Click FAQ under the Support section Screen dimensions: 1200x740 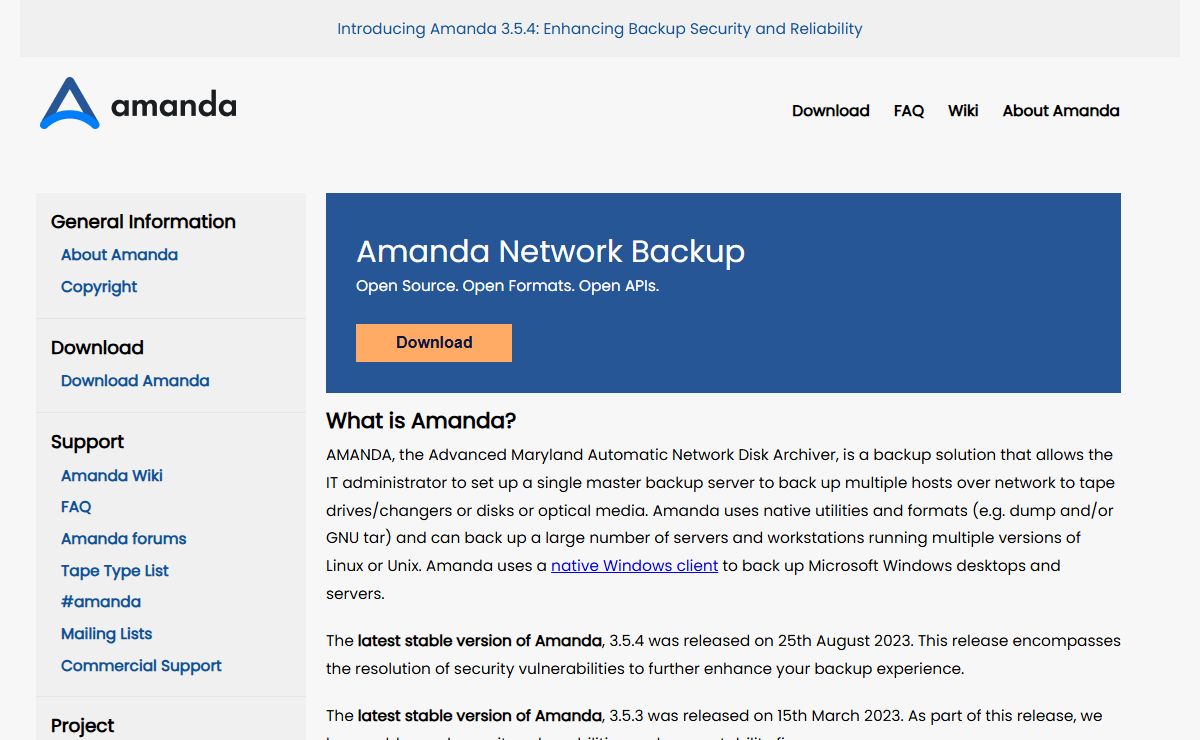click(x=76, y=507)
